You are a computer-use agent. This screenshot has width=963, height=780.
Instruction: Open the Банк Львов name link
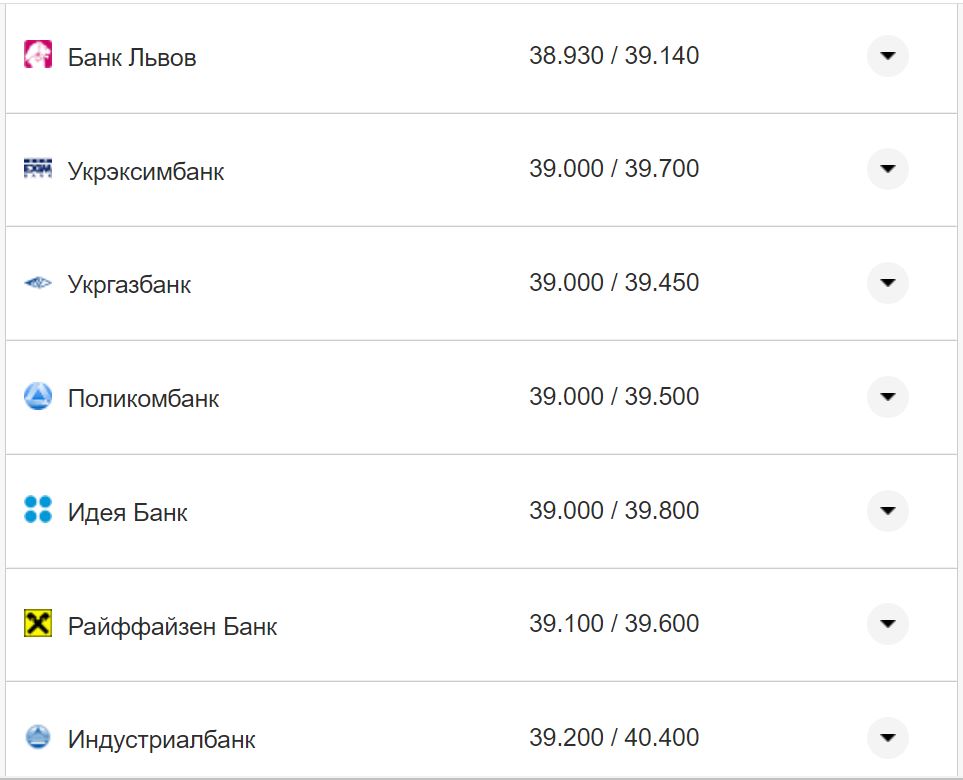coord(132,58)
